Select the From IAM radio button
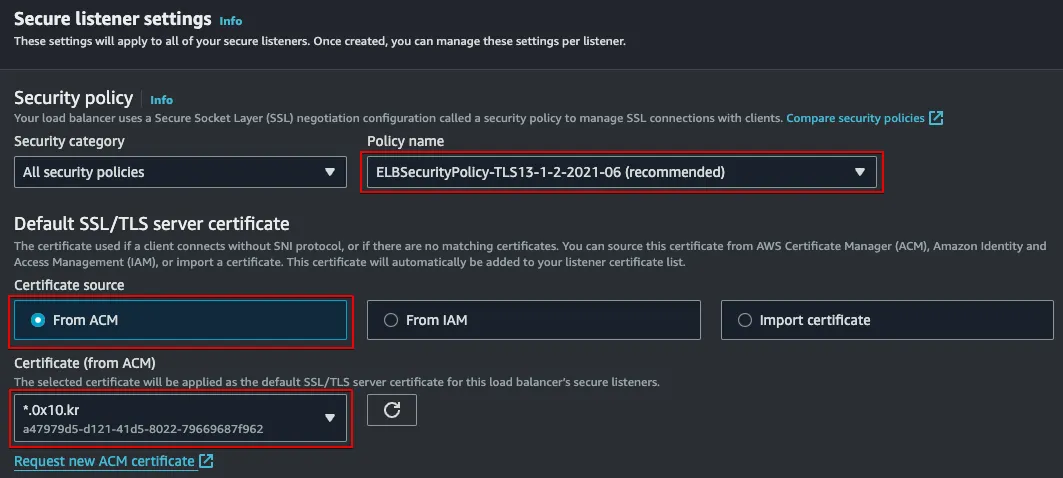The width and height of the screenshot is (1063, 478). click(x=391, y=320)
